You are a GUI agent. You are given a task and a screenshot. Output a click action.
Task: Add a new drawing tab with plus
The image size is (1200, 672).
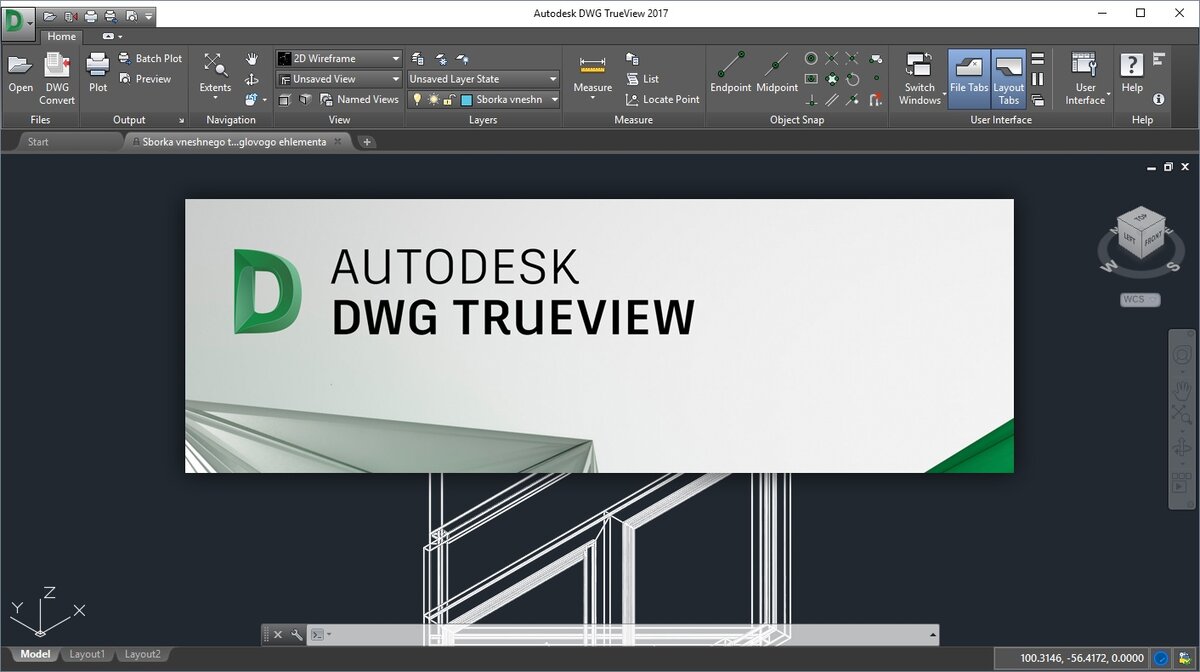point(367,142)
